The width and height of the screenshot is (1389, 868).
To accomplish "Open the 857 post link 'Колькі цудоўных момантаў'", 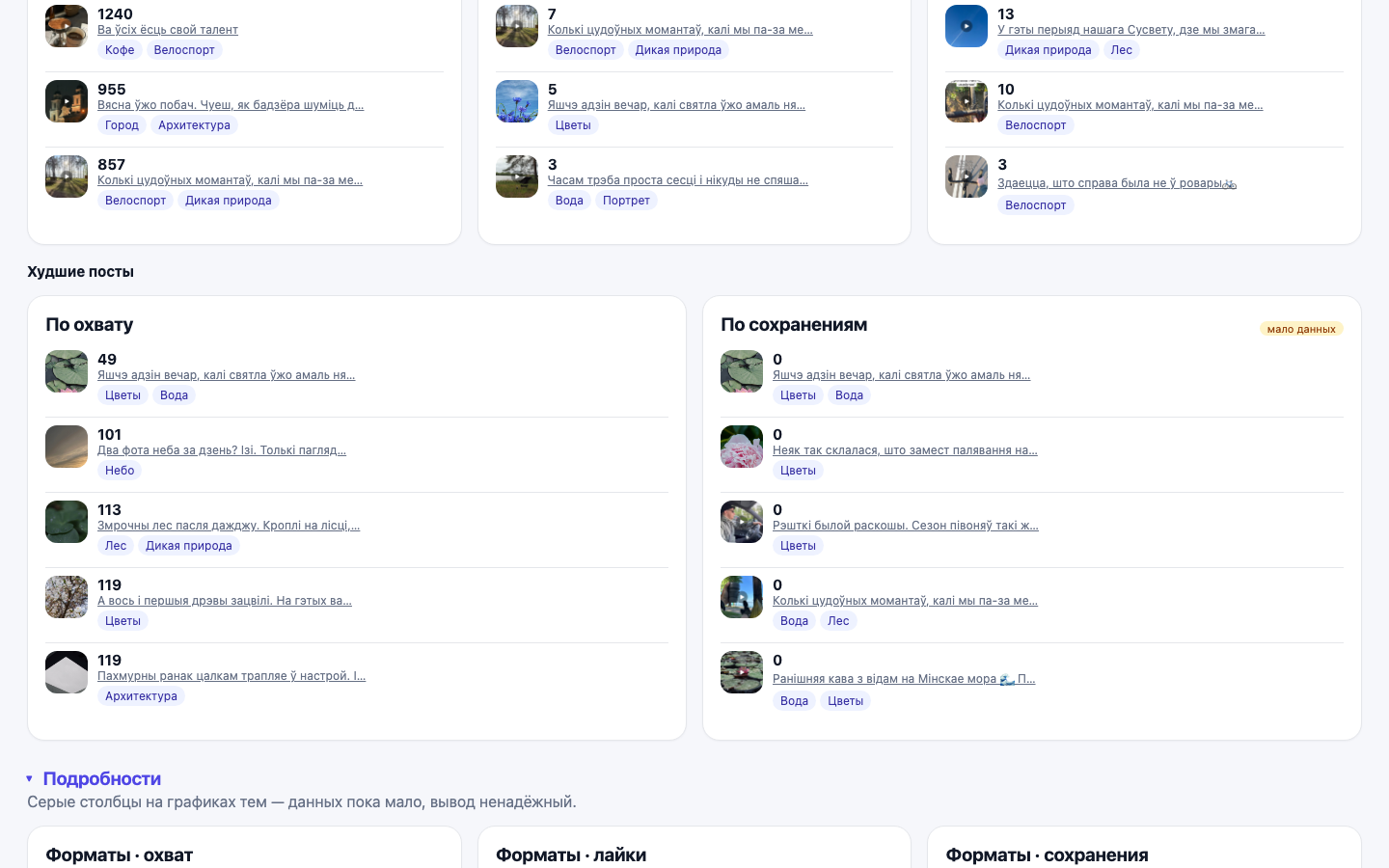I will (230, 180).
